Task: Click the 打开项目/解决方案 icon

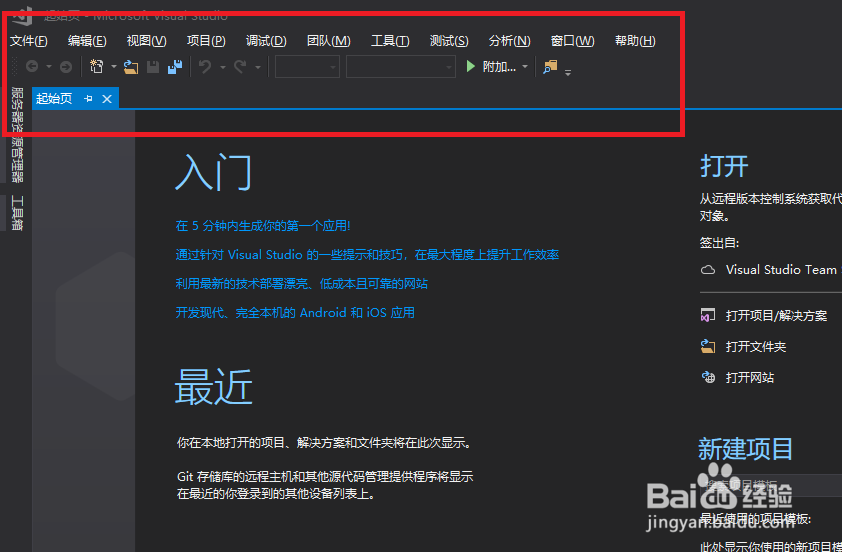Action: 708,315
